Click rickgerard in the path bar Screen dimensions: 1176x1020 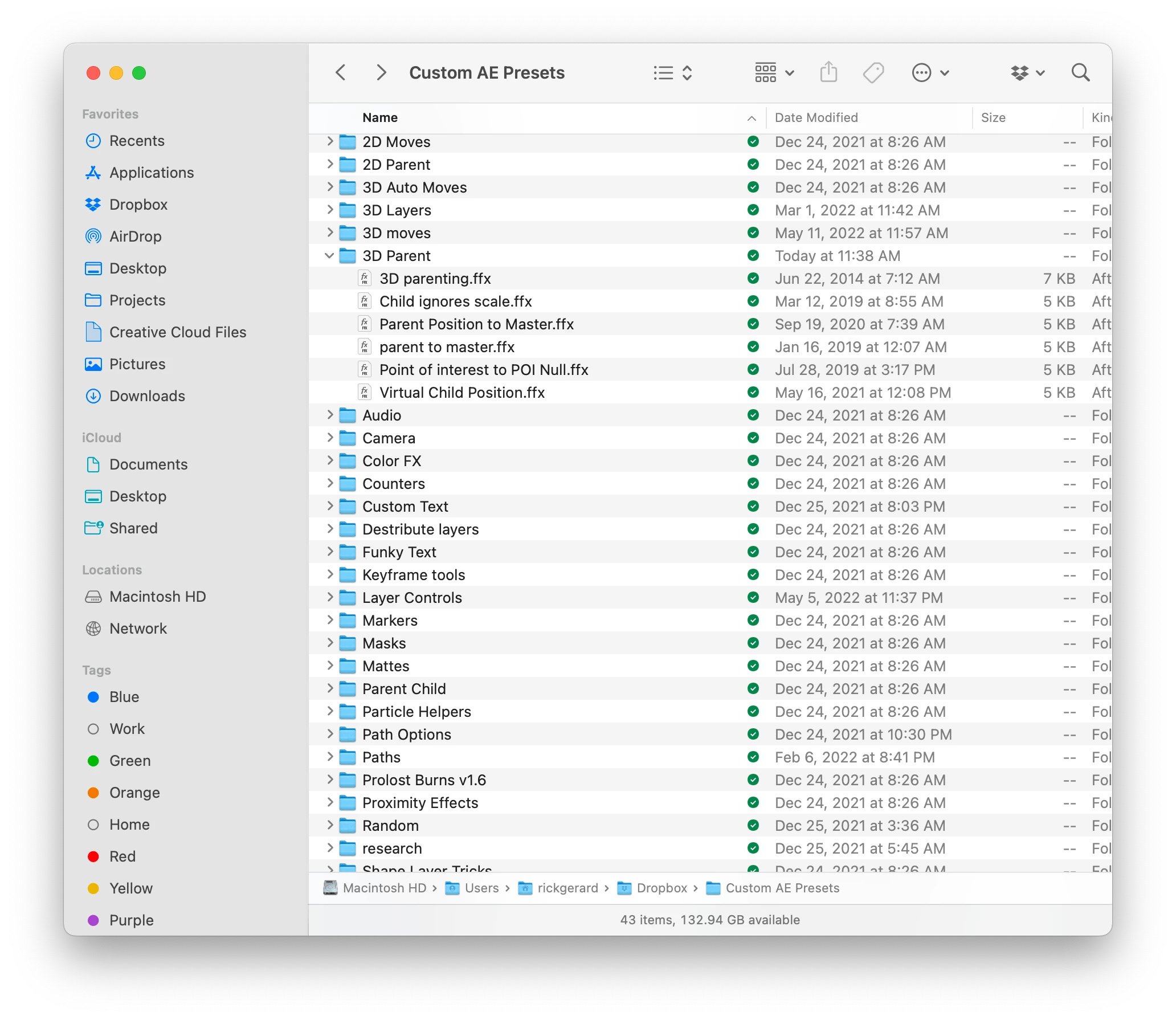click(567, 888)
